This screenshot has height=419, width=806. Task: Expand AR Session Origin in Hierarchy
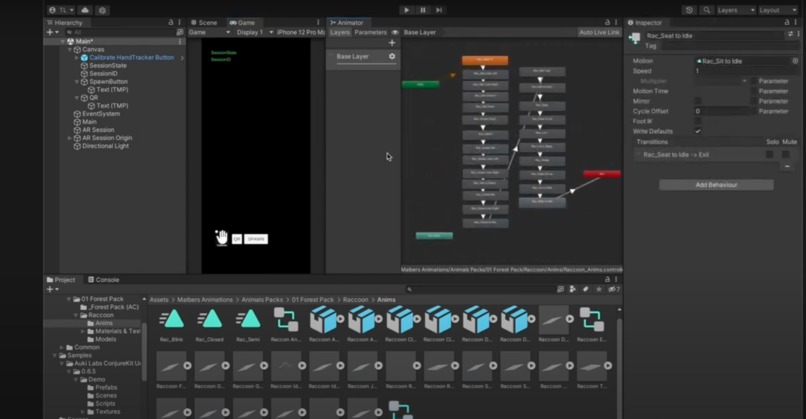coord(70,138)
